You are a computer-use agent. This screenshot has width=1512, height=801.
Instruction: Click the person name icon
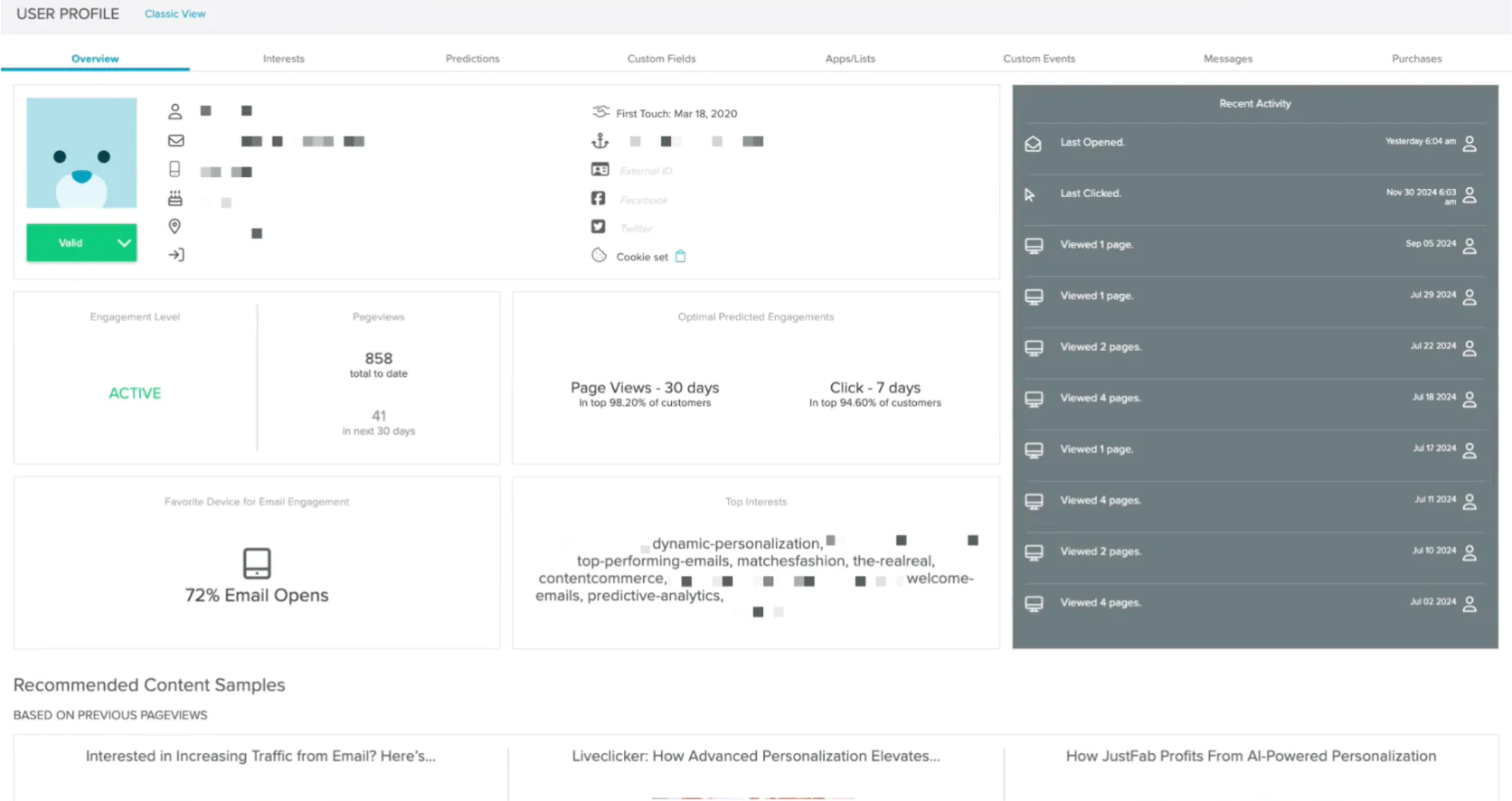[x=175, y=111]
